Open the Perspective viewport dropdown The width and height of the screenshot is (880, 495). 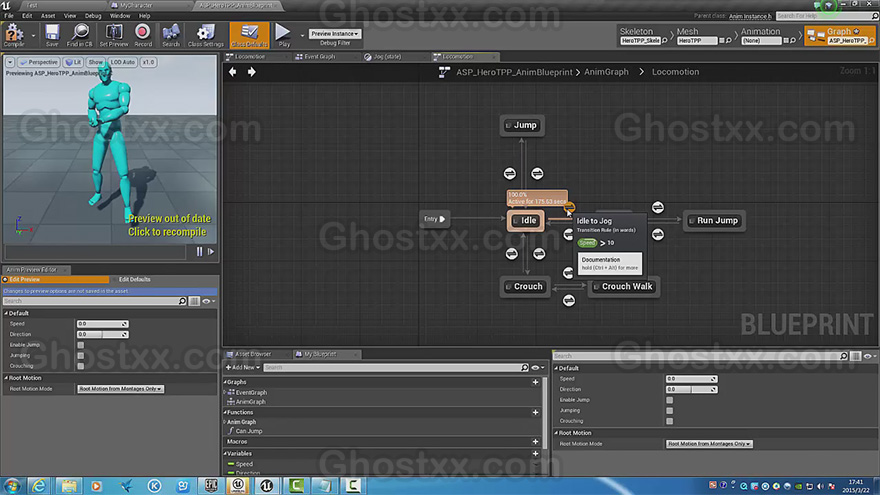[x=38, y=62]
